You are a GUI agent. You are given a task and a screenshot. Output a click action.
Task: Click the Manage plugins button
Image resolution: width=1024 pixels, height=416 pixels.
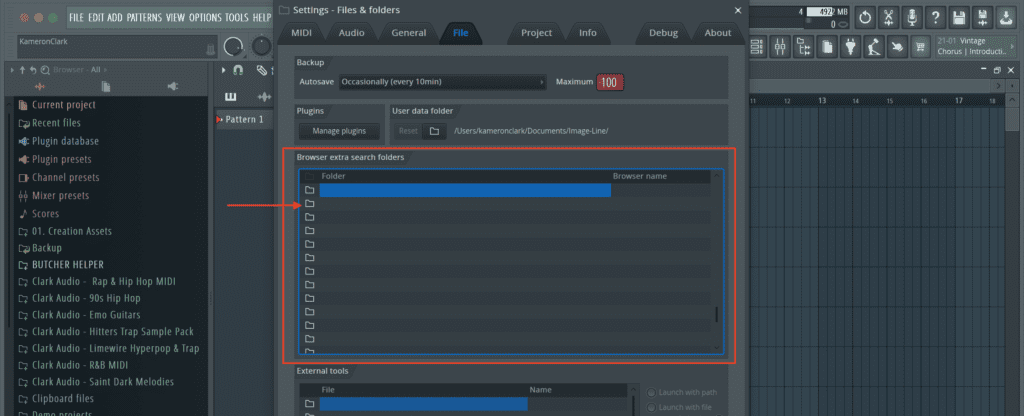point(338,131)
